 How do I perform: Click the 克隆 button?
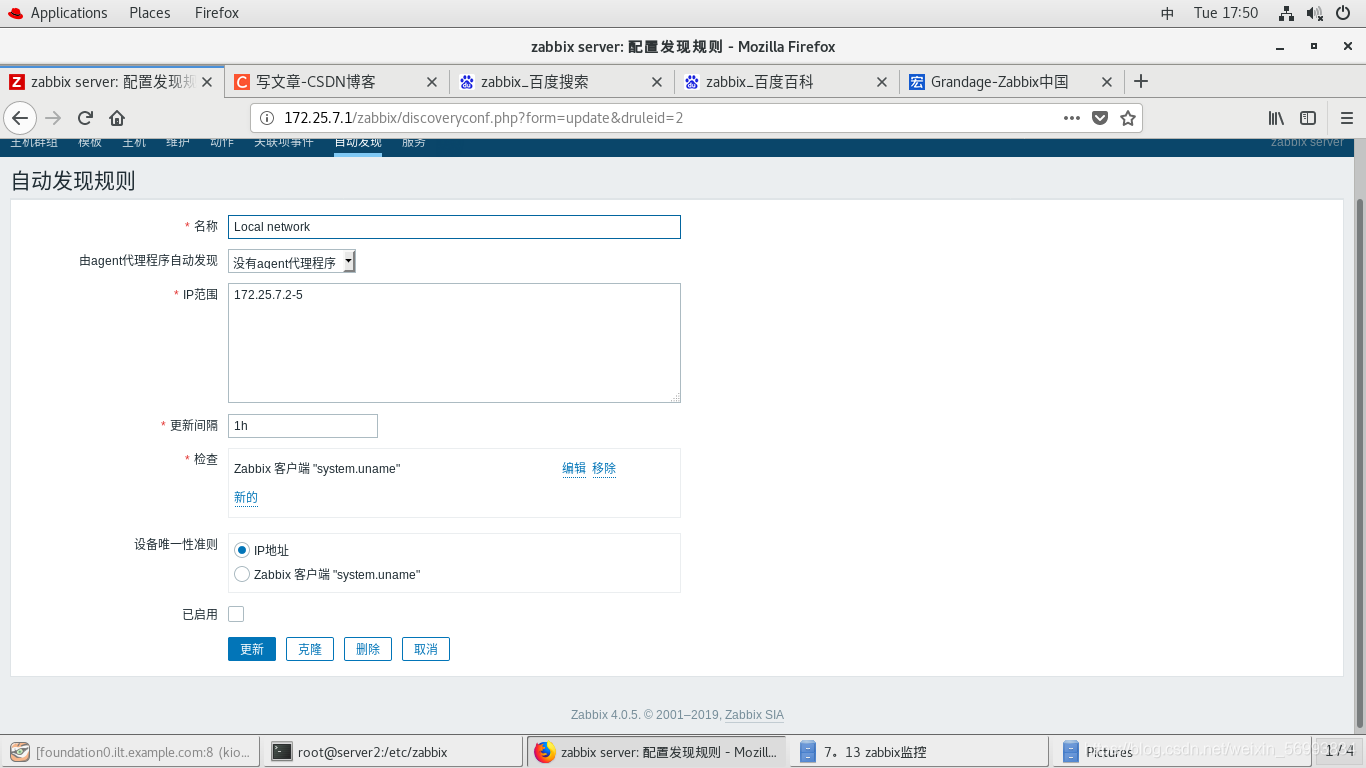[310, 649]
